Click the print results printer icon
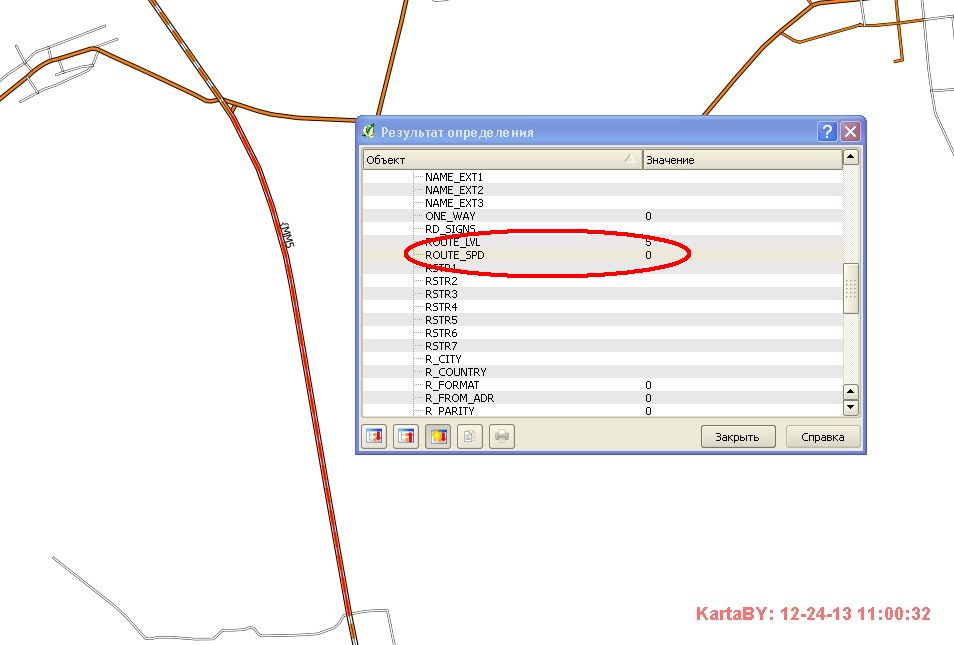 pyautogui.click(x=502, y=437)
